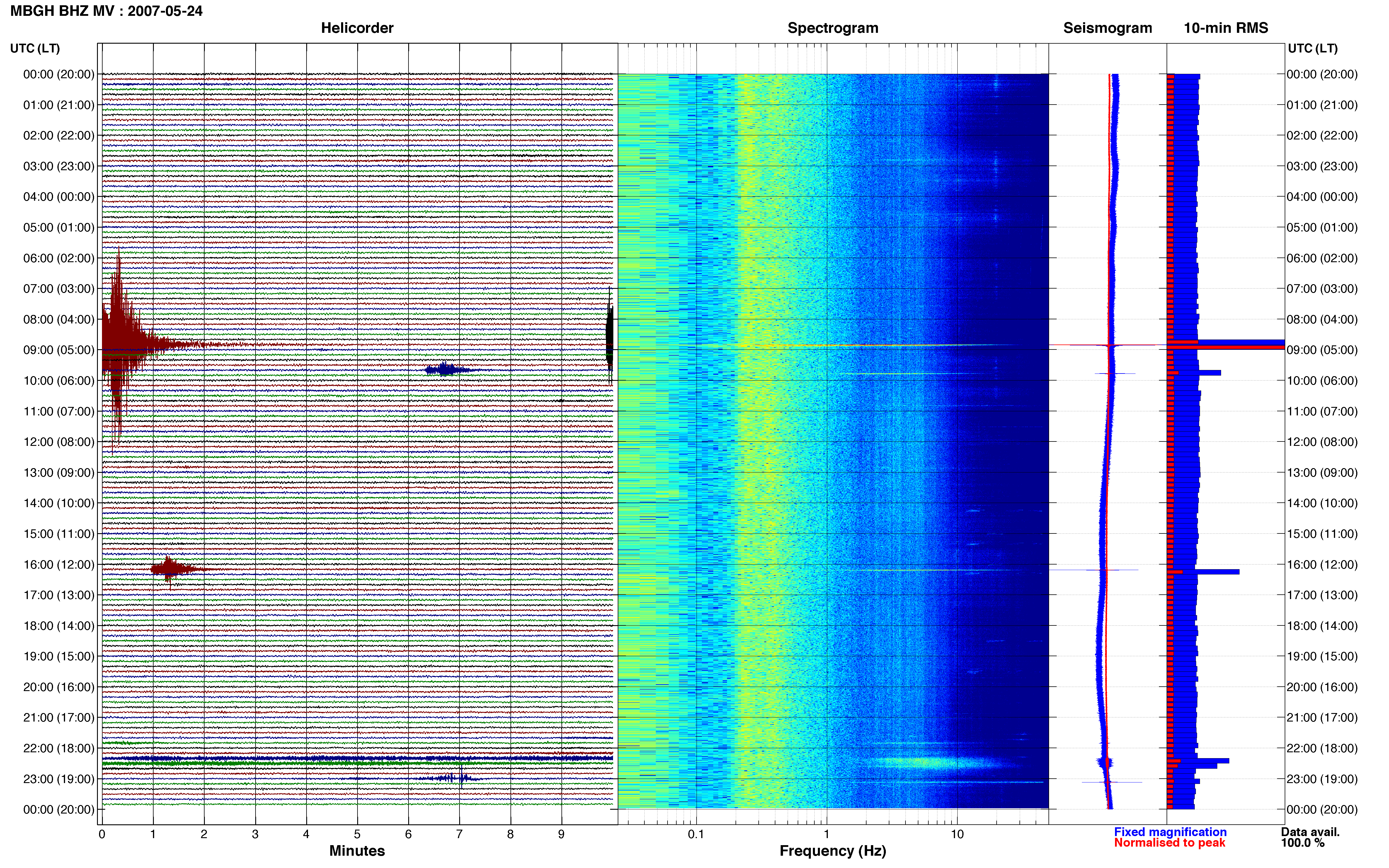
Task: Click the minute tick label '9'
Action: coord(561,834)
